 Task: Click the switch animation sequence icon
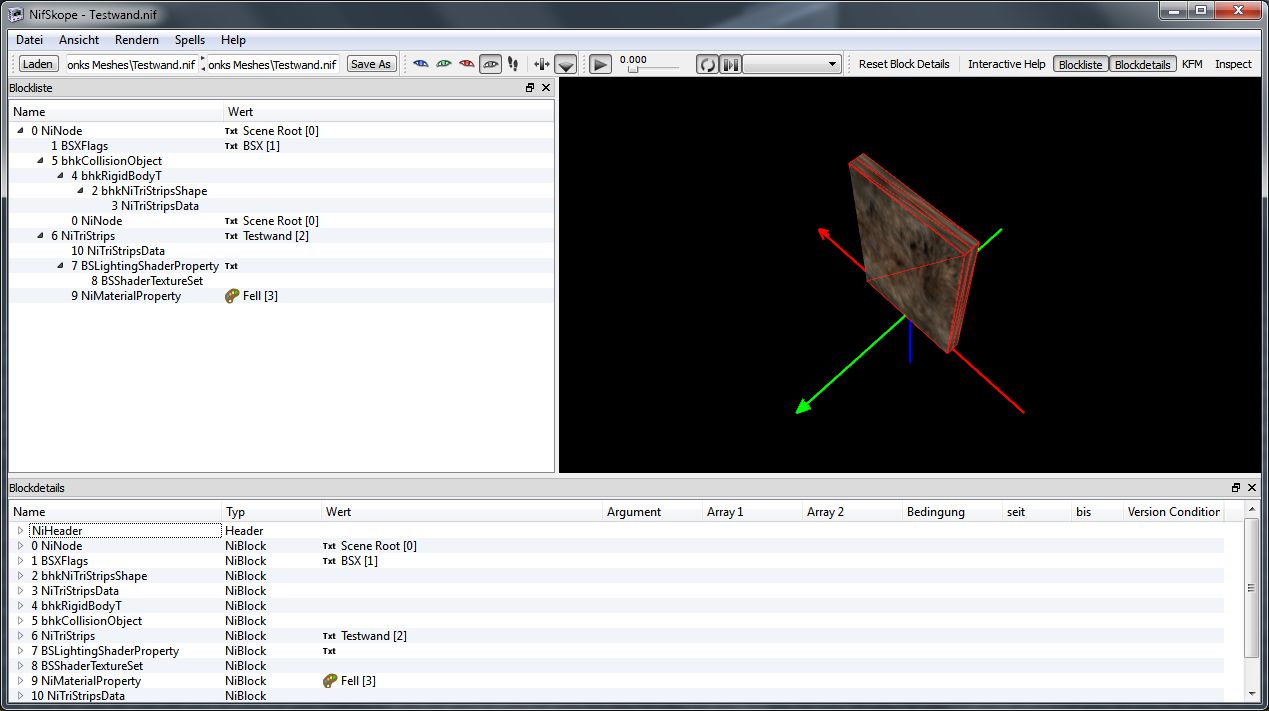(x=731, y=64)
